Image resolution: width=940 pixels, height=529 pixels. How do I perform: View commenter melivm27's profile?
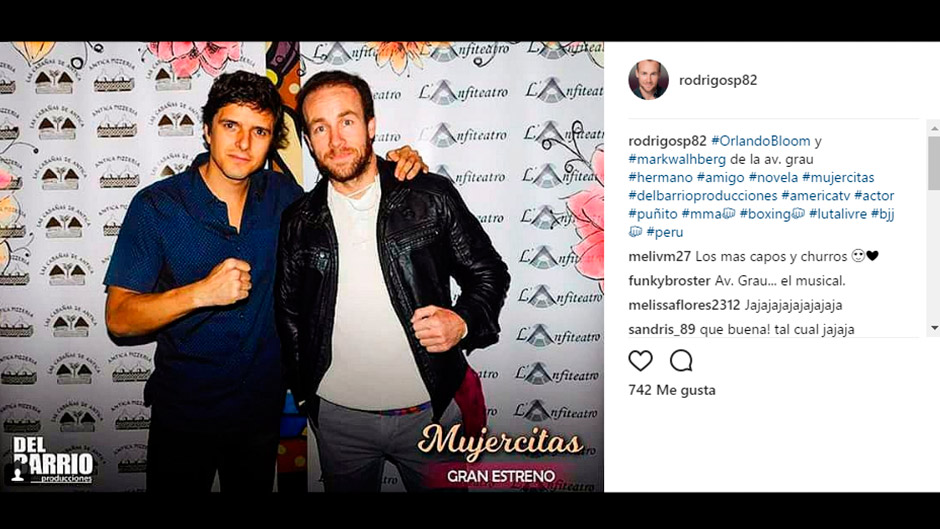[659, 256]
